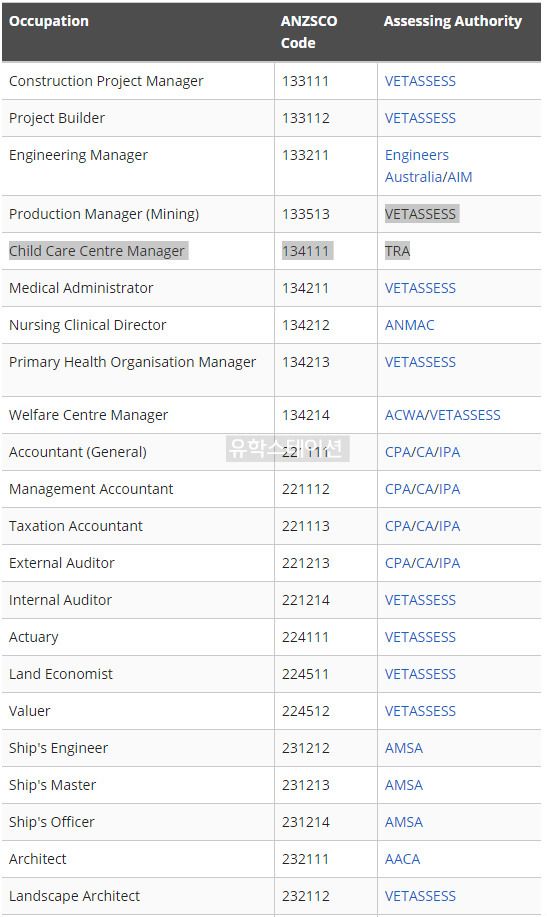Image resolution: width=547 pixels, height=917 pixels.
Task: Open AACA link for Architect
Action: click(x=402, y=859)
